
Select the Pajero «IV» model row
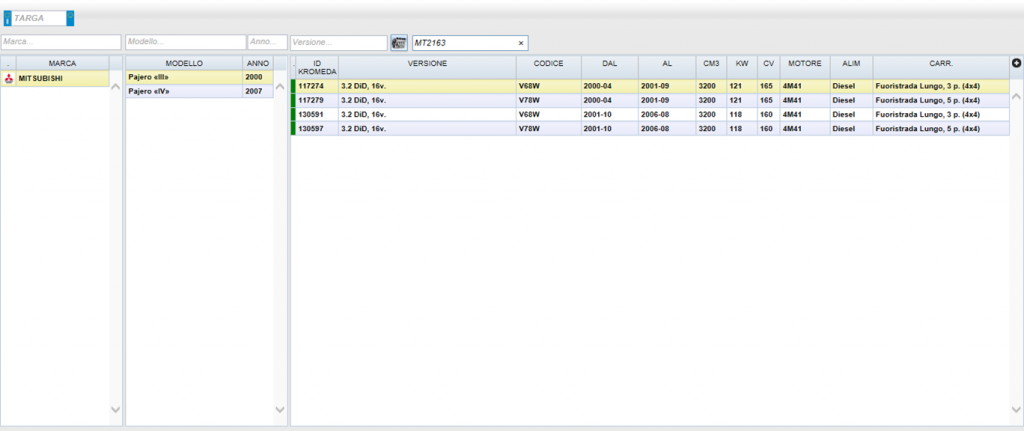point(199,91)
